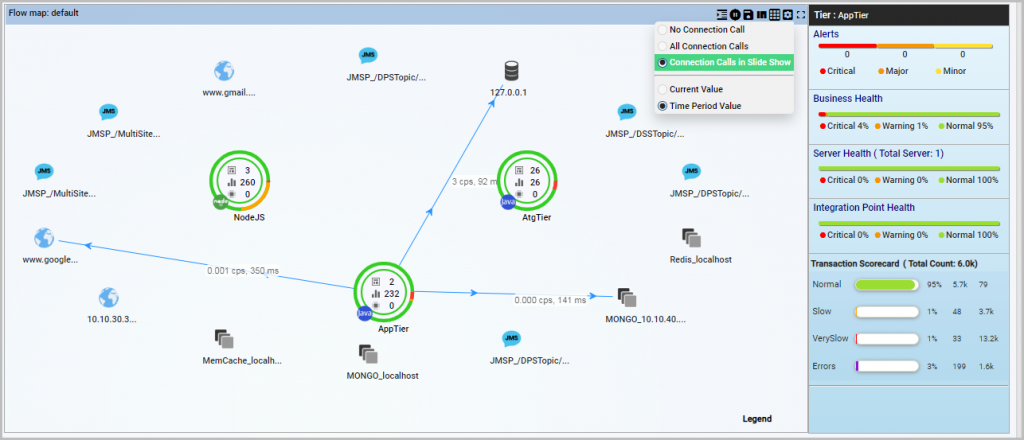Click the VerySlow transactions progress bar
This screenshot has height=440, width=1024.
887,339
